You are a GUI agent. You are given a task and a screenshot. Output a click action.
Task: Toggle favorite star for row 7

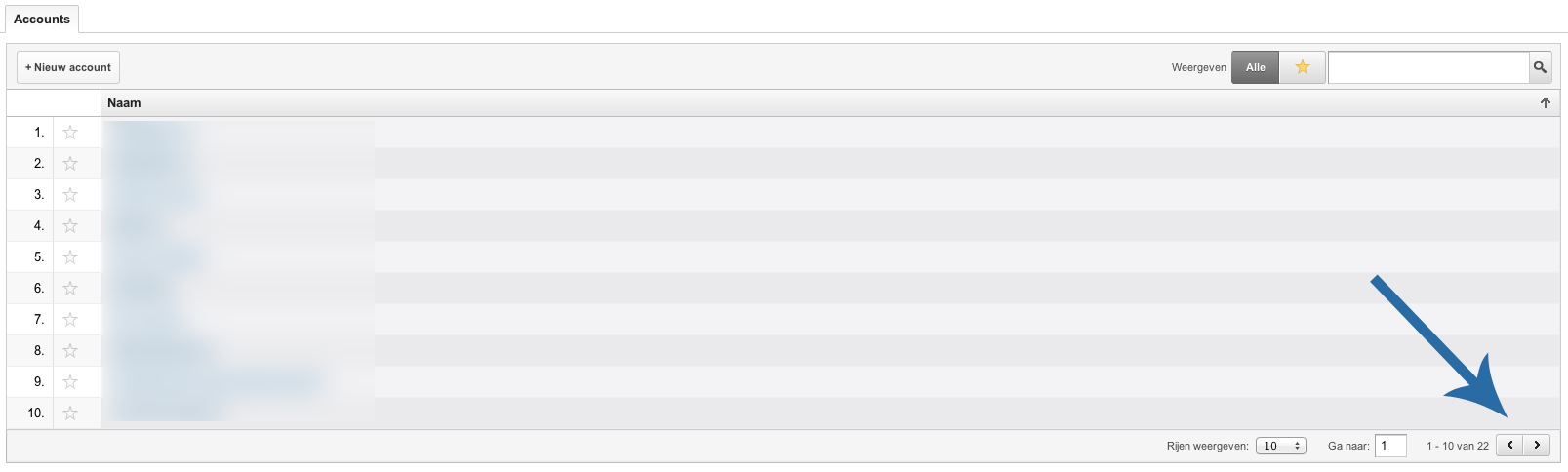70,320
